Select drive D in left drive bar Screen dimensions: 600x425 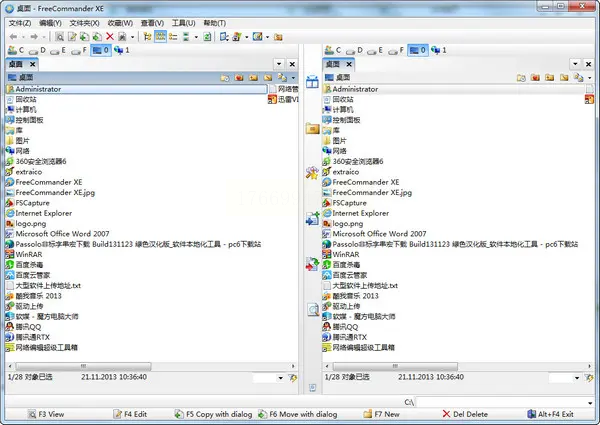coord(38,50)
